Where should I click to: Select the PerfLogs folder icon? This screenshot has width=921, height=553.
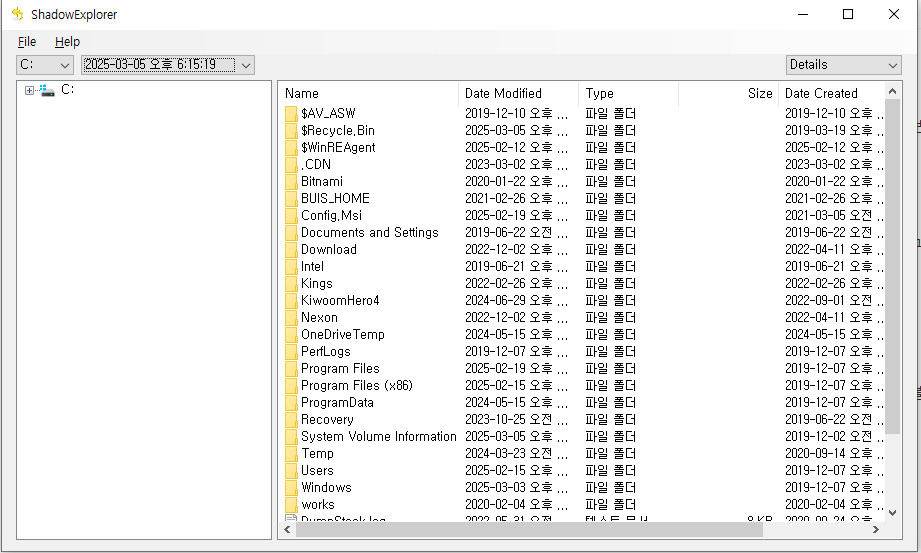tap(291, 352)
